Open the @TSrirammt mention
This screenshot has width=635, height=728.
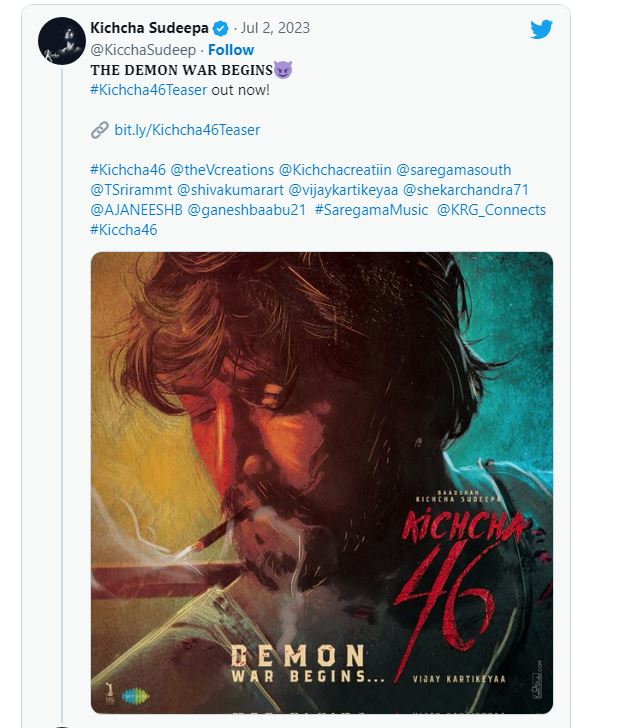(x=130, y=190)
